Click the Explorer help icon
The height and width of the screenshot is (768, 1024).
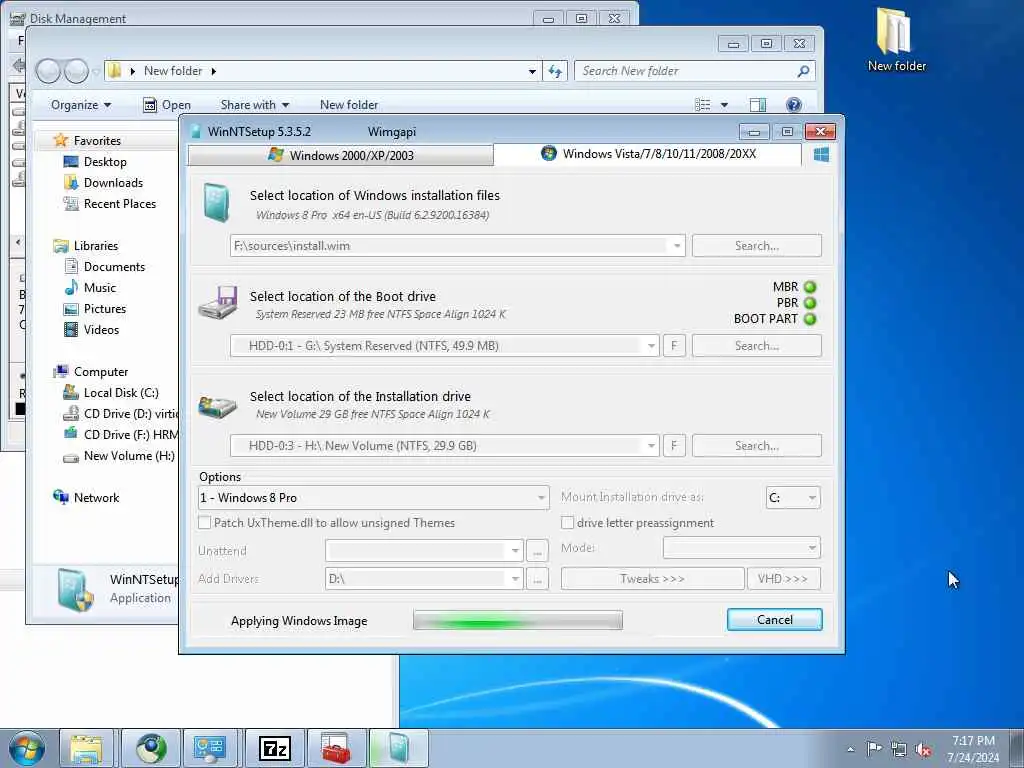793,104
